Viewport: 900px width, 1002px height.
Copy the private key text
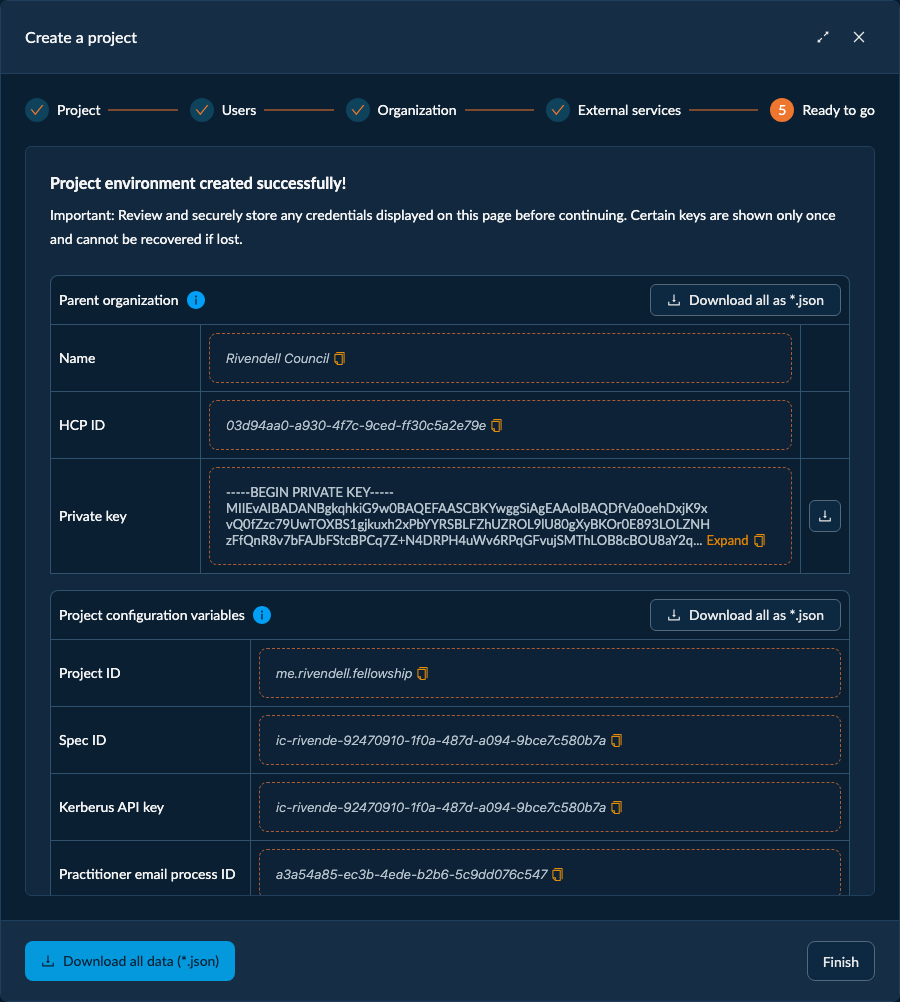[x=759, y=541]
